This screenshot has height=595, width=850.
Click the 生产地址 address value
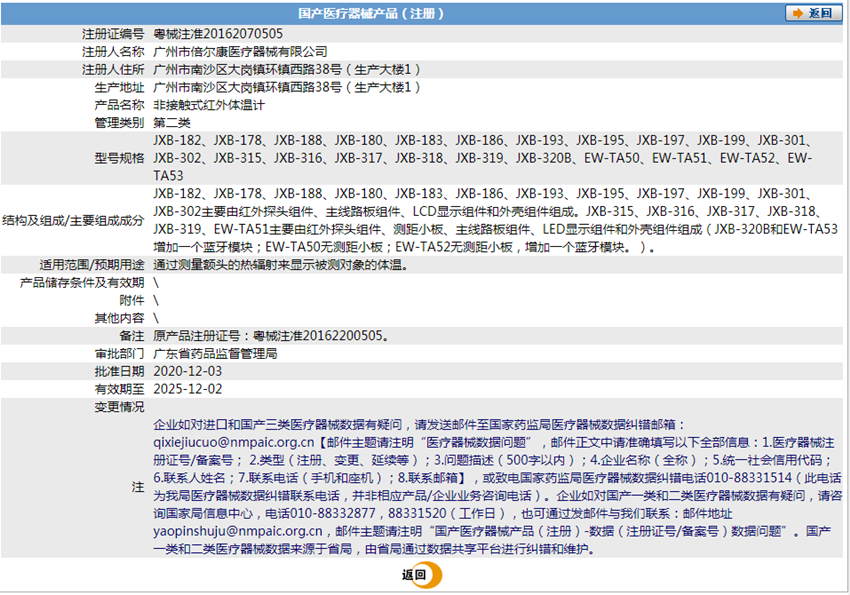[x=287, y=87]
